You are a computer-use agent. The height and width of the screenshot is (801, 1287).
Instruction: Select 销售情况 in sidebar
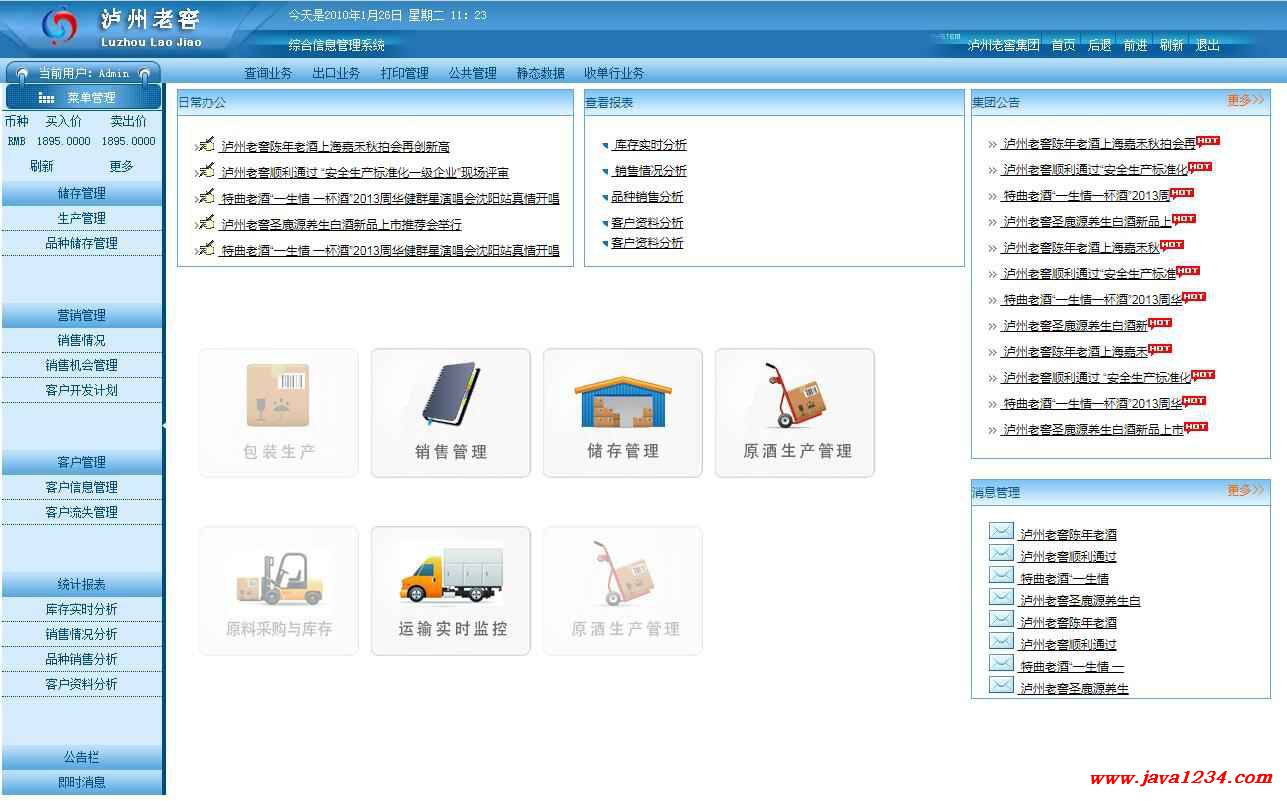coord(81,340)
